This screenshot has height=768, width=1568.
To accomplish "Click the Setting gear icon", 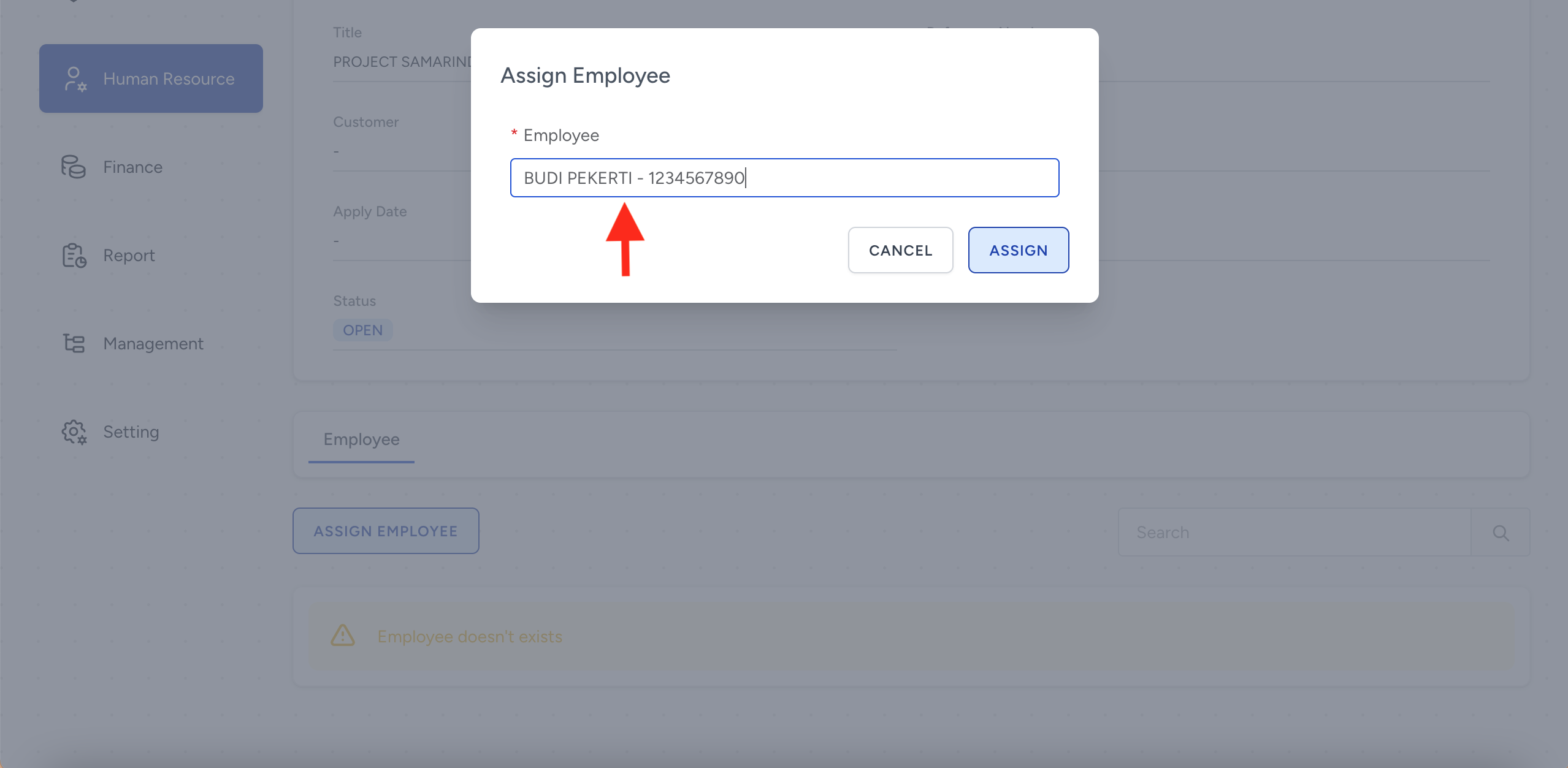I will click(74, 432).
